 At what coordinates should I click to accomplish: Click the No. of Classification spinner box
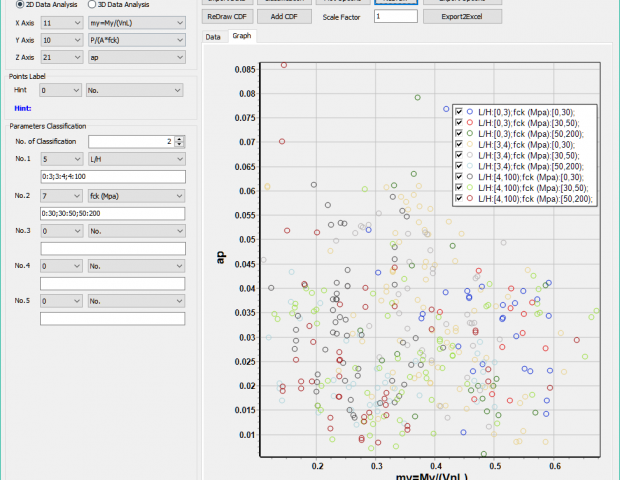point(130,141)
